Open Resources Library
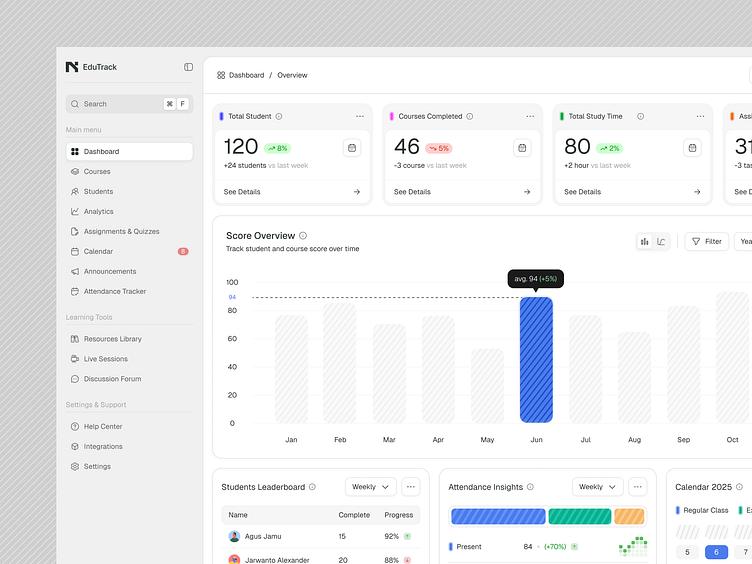The width and height of the screenshot is (752, 564). tap(129, 339)
